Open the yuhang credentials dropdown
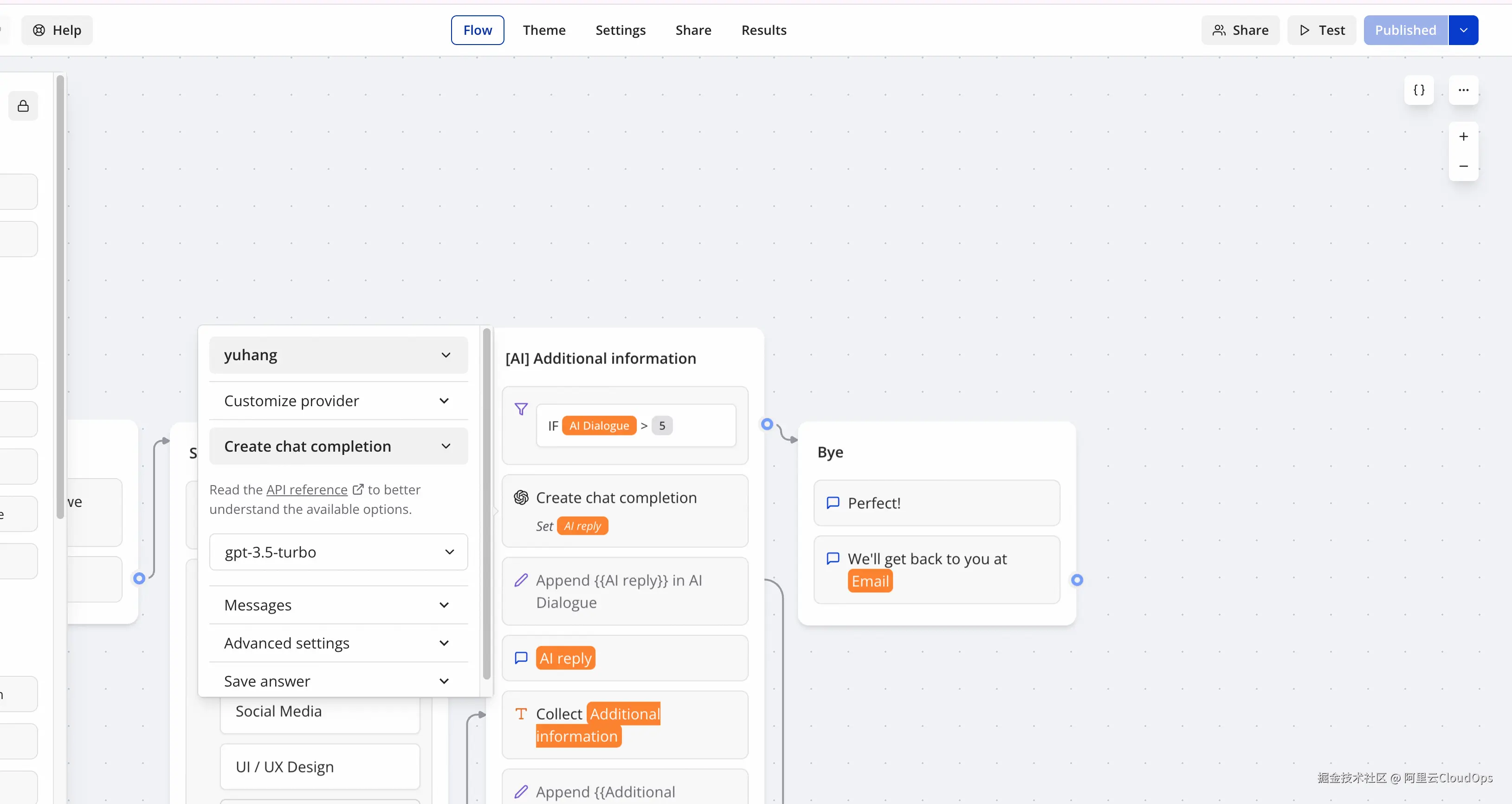 click(x=338, y=355)
